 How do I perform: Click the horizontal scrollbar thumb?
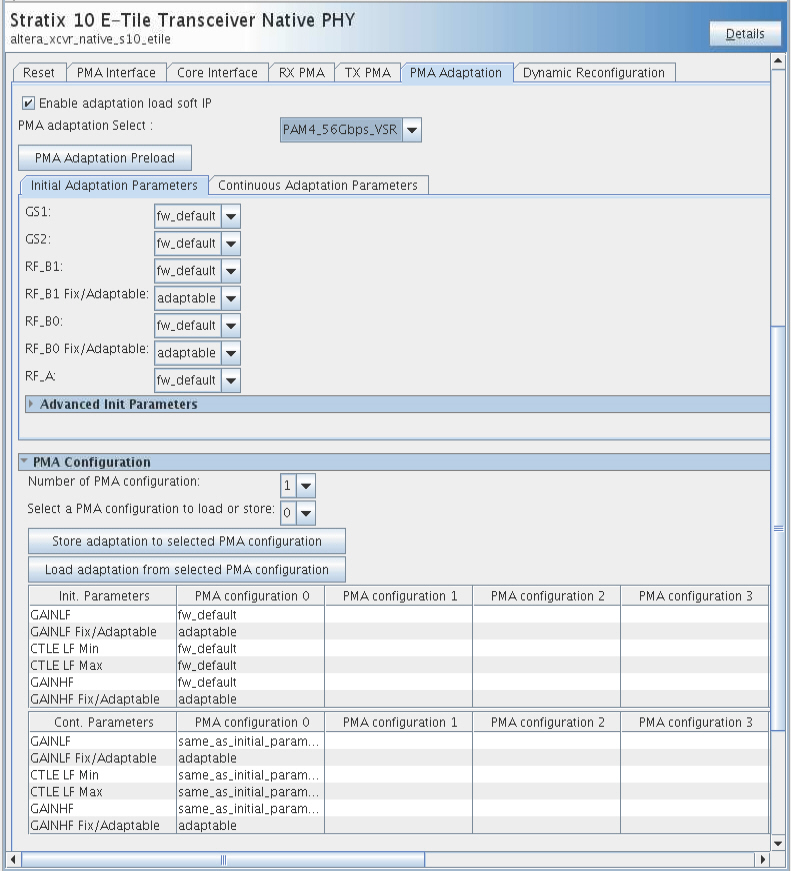point(223,859)
